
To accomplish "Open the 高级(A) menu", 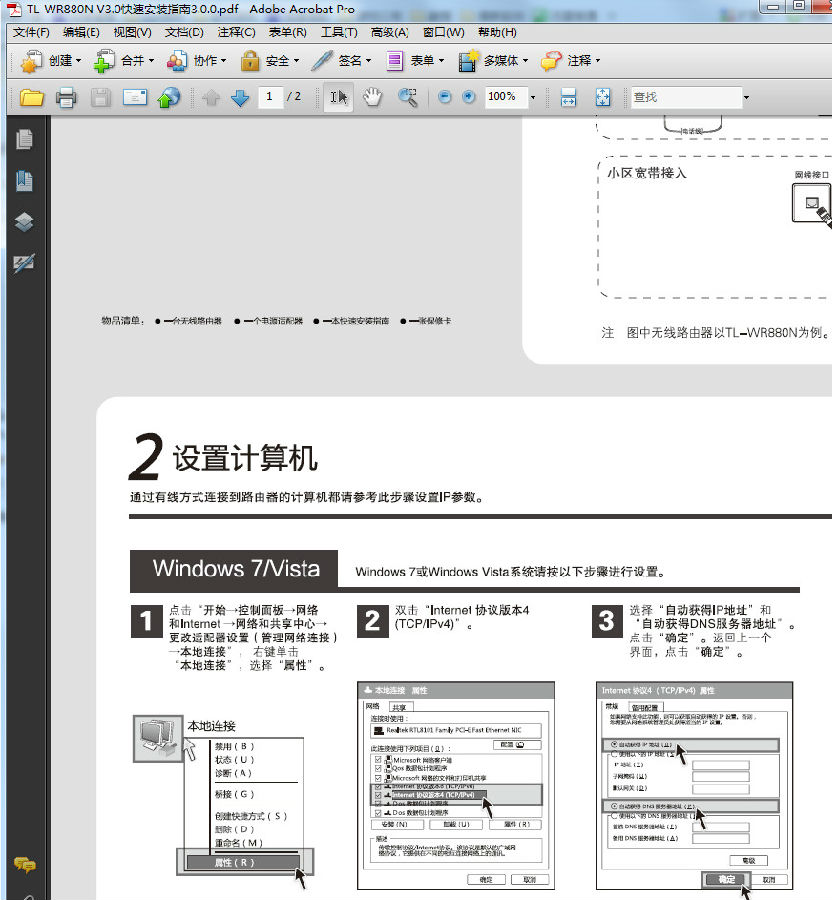I will (x=390, y=32).
